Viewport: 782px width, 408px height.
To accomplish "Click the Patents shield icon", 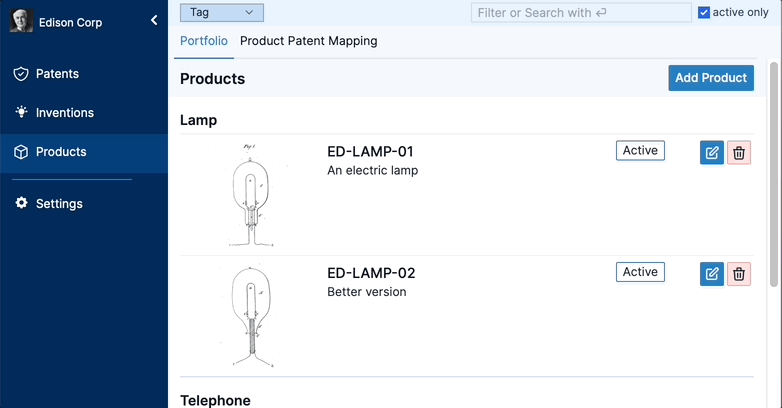I will (x=21, y=74).
